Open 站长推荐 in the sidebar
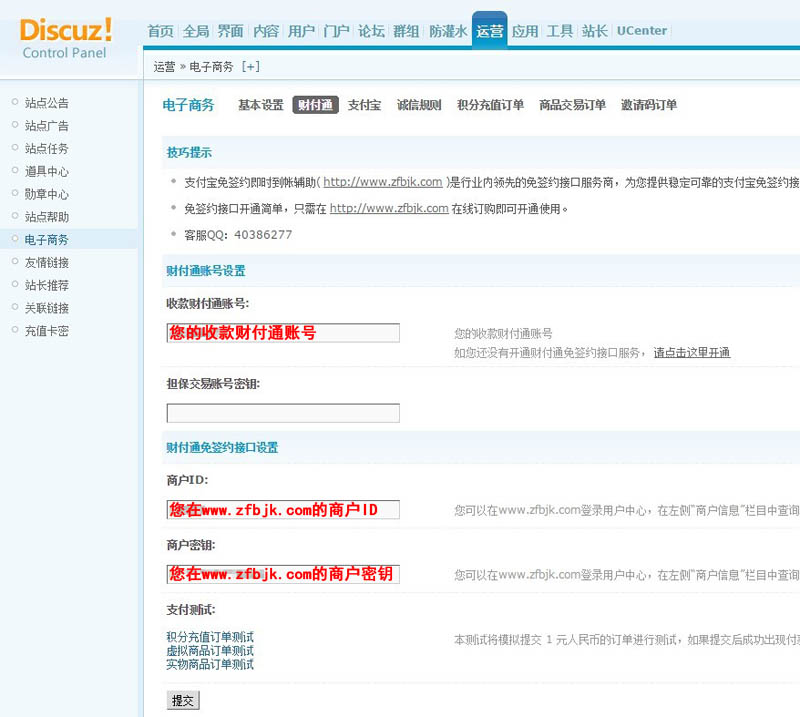Screen dimensions: 800x717 click(x=46, y=285)
